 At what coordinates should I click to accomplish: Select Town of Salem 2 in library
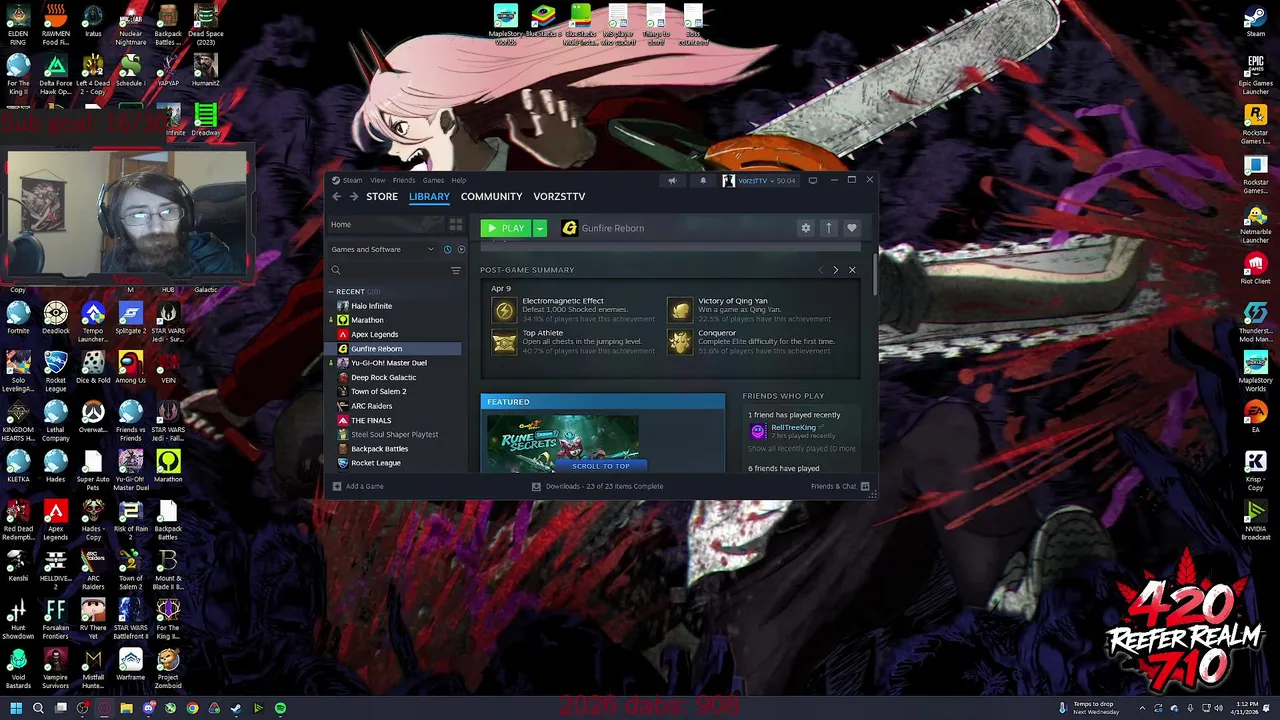[x=394, y=391]
